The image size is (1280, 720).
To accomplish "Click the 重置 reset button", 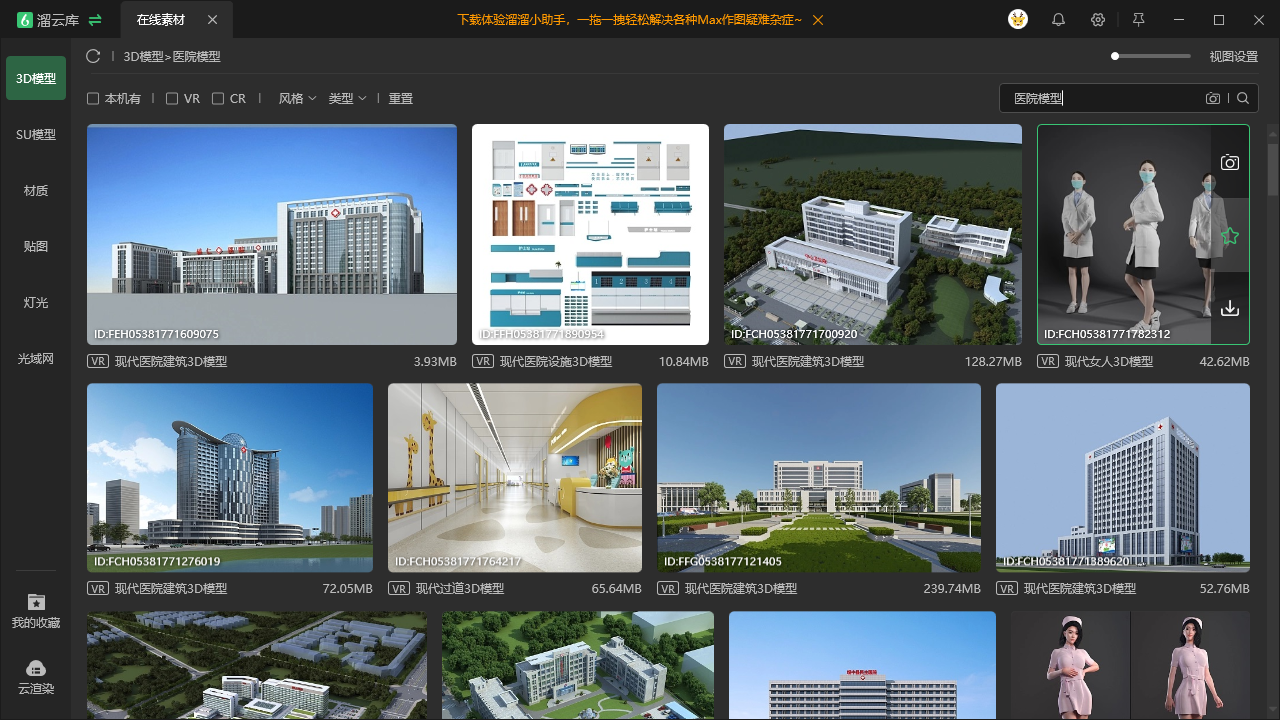I will 401,99.
